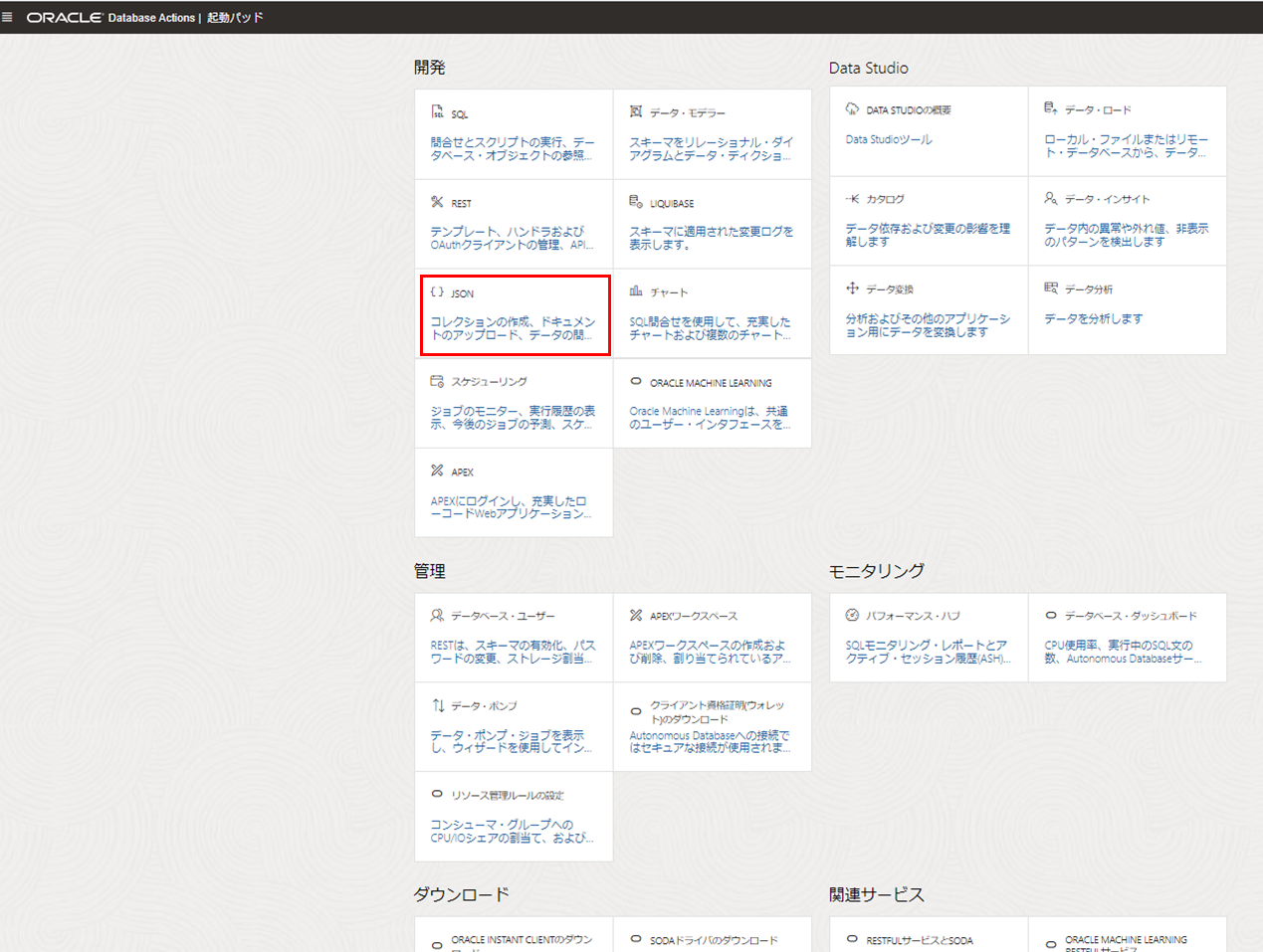
Task: Open the スケジューリング job monitor
Action: pos(514,404)
